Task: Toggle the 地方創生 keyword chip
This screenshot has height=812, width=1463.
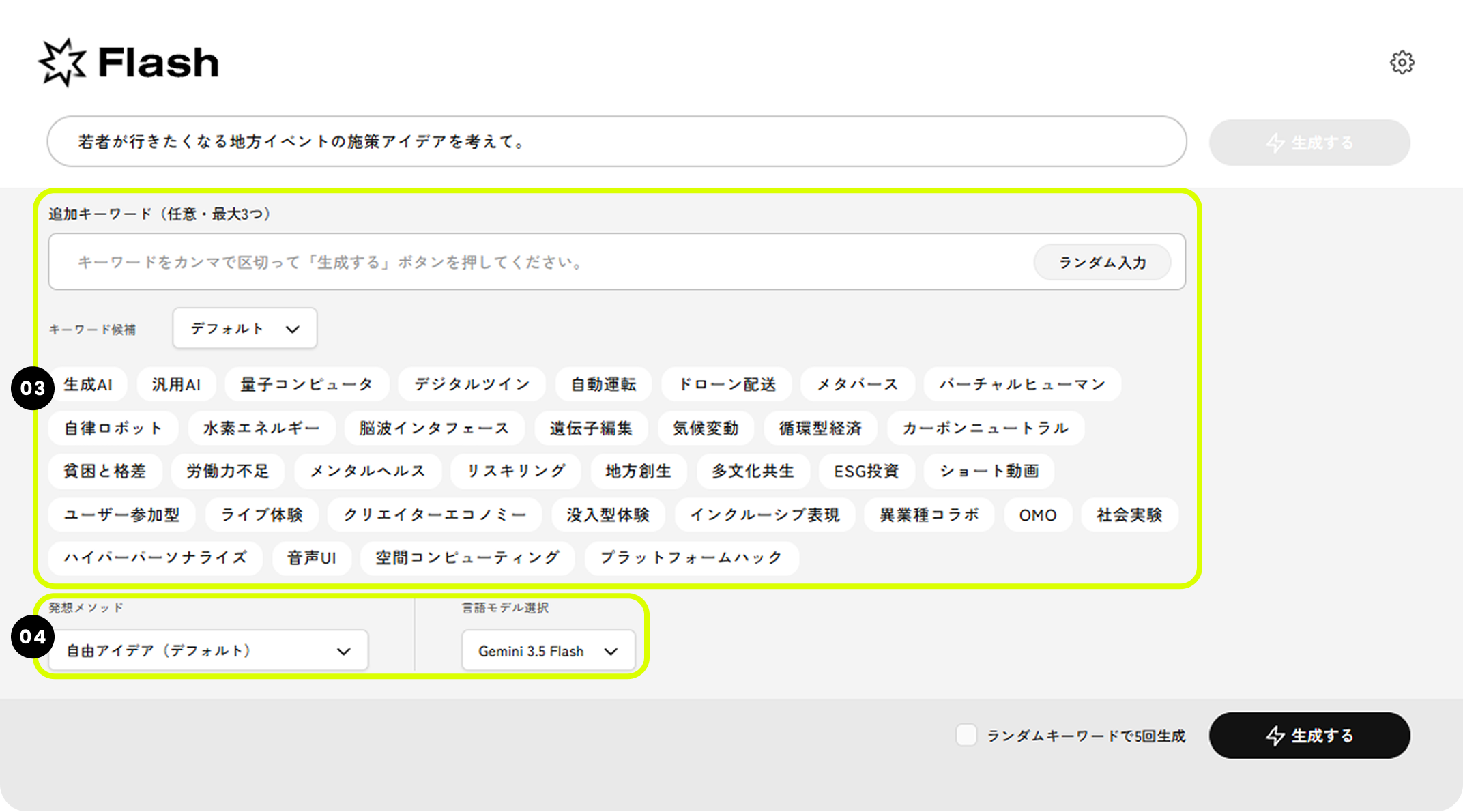Action: point(639,472)
